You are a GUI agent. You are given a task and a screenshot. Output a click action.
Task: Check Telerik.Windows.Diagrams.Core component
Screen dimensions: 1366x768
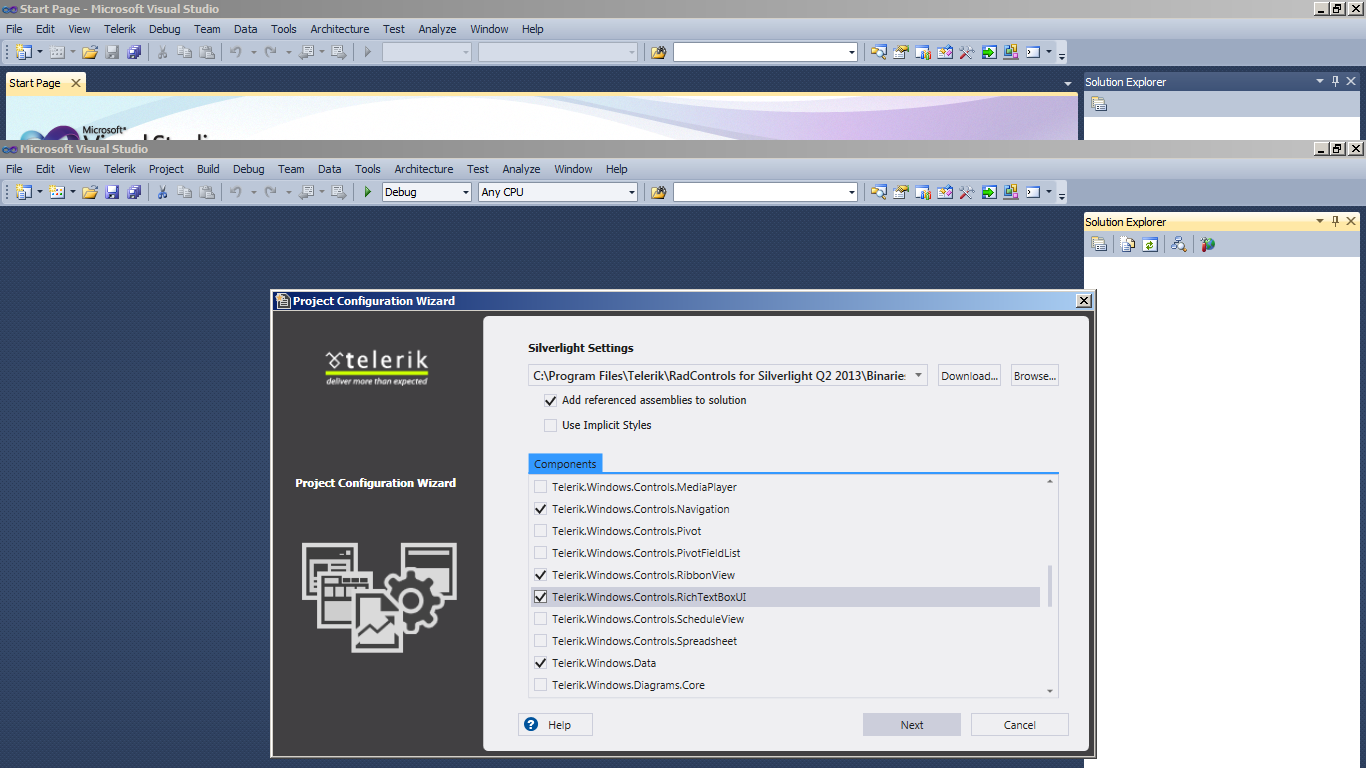(x=541, y=685)
